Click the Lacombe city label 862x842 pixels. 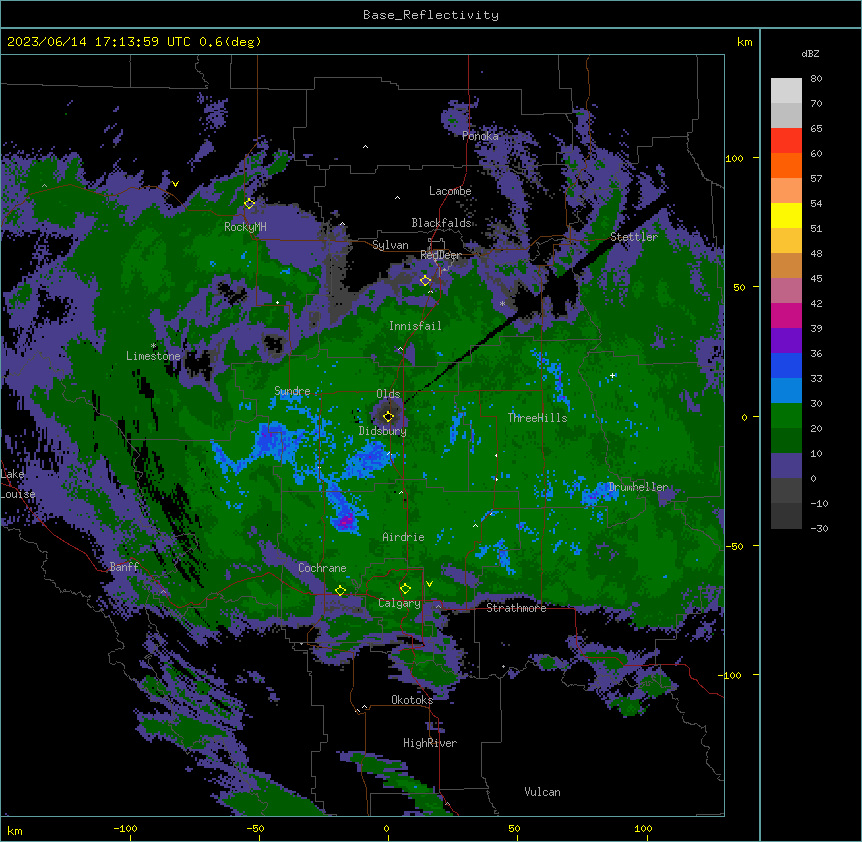[x=450, y=191]
